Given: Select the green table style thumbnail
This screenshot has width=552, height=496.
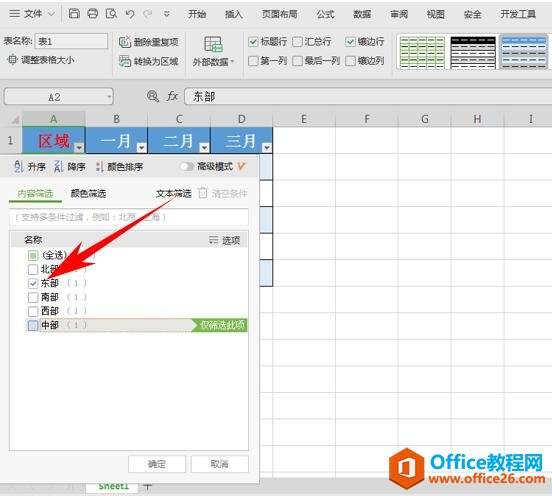Looking at the screenshot, I should 422,52.
